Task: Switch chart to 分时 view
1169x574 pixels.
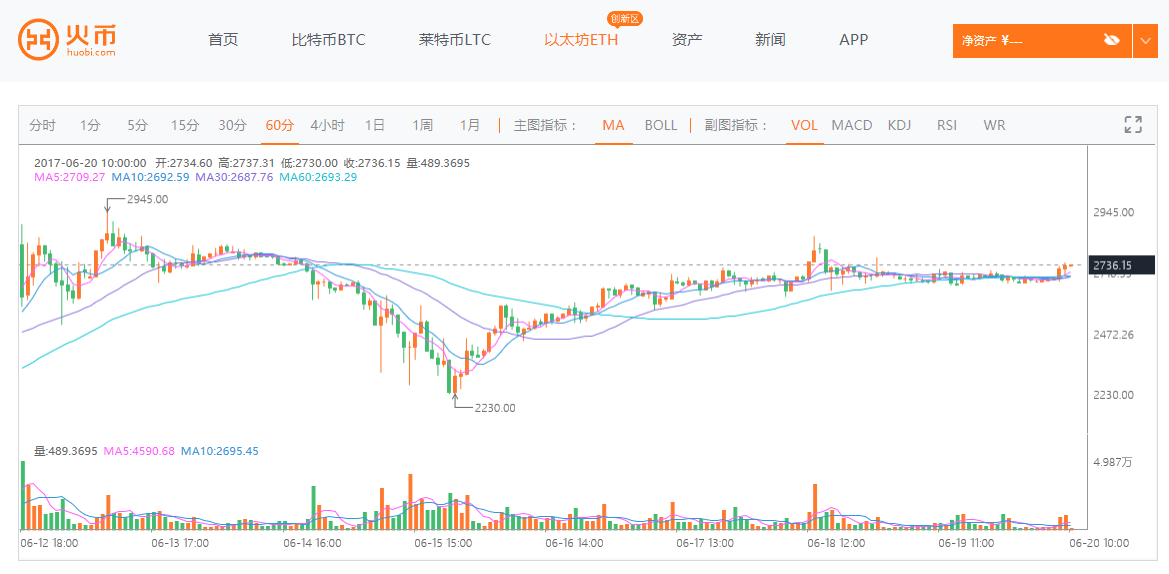Action: click(x=43, y=125)
